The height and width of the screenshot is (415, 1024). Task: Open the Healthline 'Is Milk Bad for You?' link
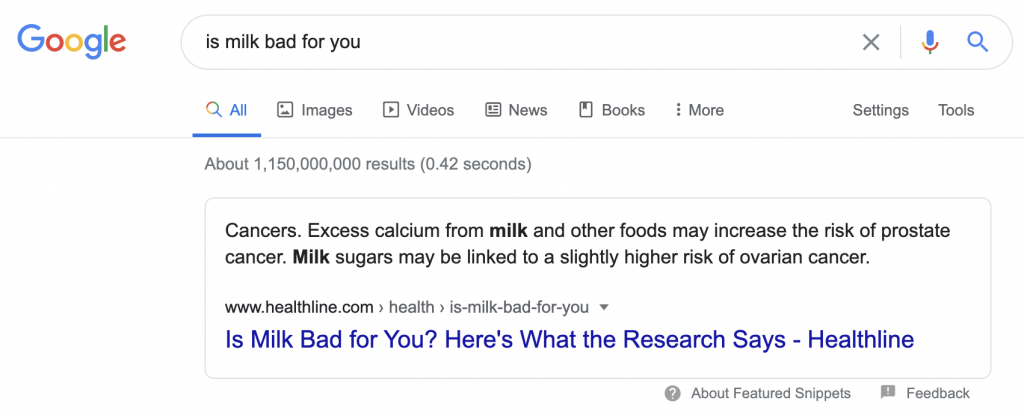pos(570,340)
